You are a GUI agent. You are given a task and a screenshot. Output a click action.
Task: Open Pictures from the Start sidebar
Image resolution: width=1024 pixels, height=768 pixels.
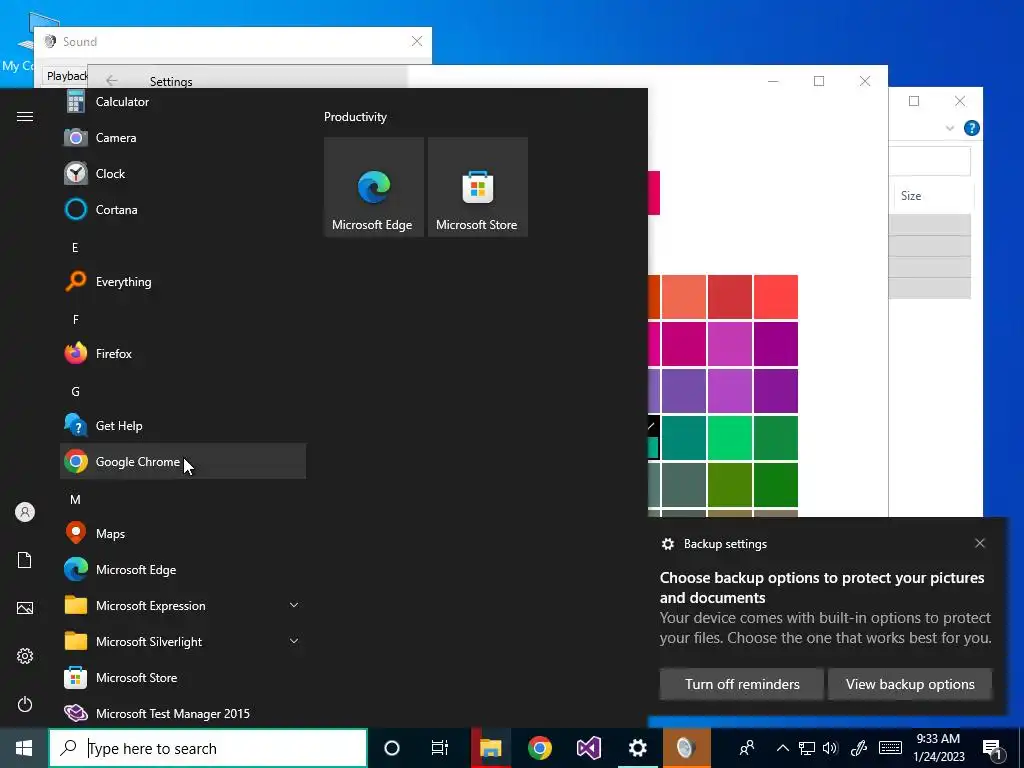tap(25, 608)
